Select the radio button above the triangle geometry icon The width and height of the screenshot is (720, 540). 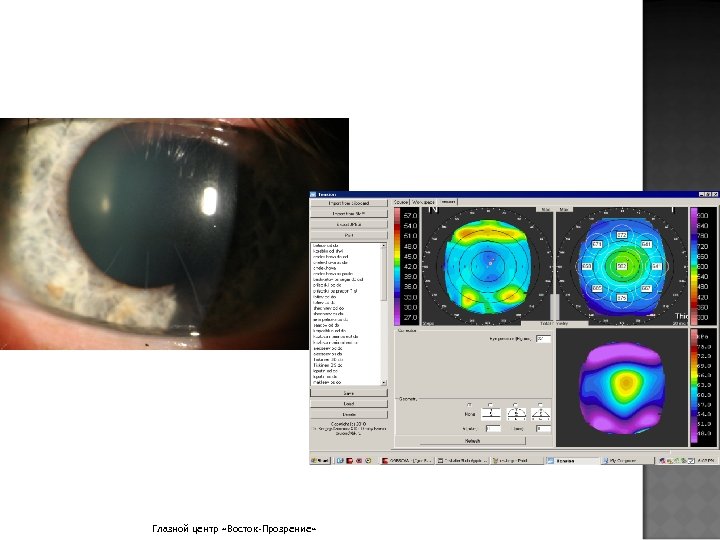click(x=540, y=405)
